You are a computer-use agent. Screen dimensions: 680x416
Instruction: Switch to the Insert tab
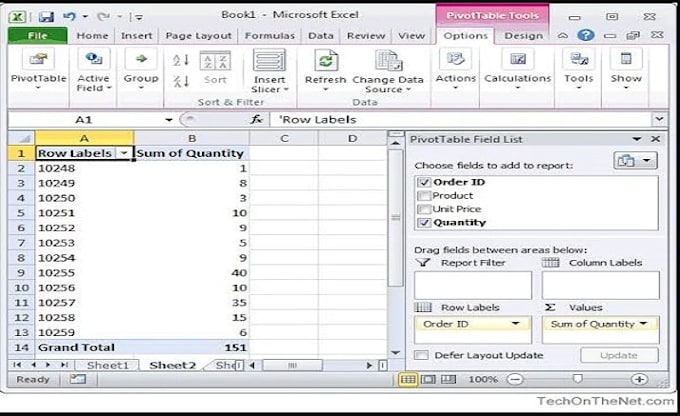137,36
